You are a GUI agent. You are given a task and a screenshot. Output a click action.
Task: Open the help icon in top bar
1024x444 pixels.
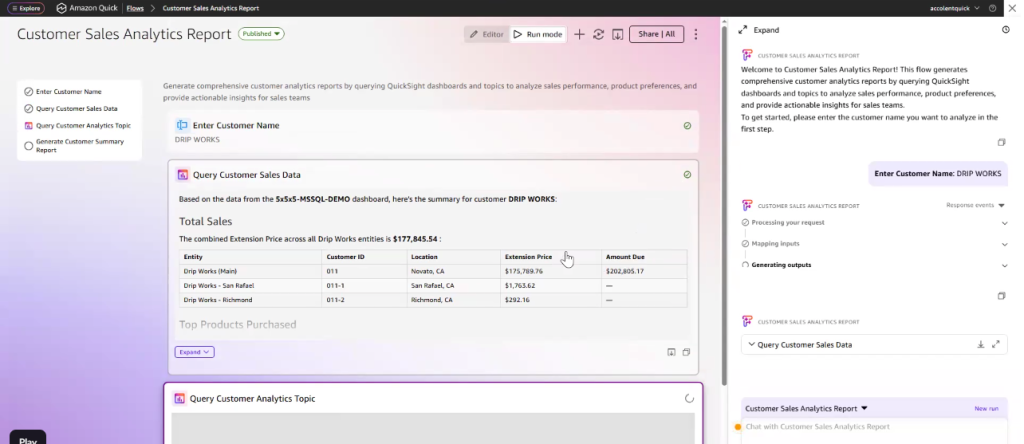coord(993,8)
